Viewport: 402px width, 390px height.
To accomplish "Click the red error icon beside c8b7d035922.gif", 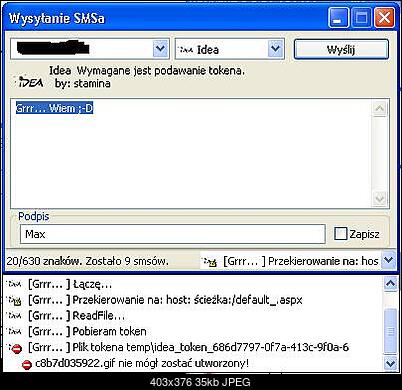I will [x=27, y=365].
